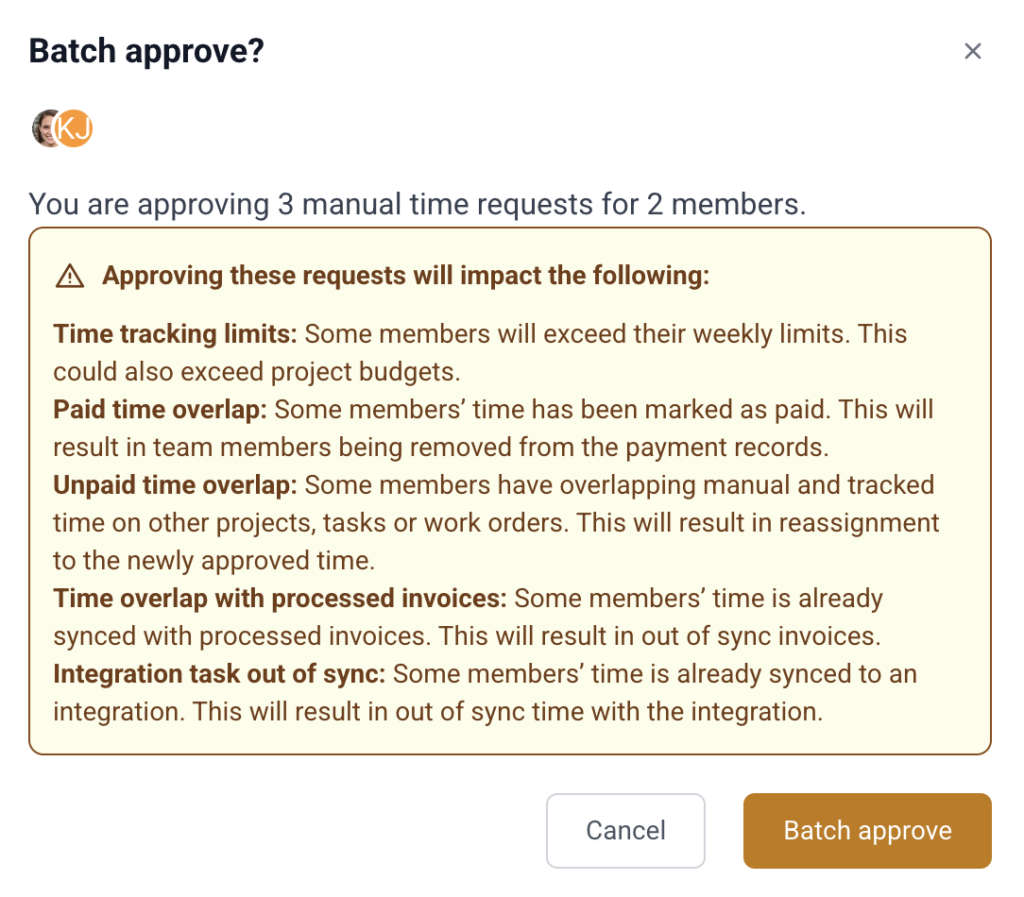This screenshot has height=897, width=1024.
Task: Click the 'Batch approve?' dialog title
Action: coord(146,51)
